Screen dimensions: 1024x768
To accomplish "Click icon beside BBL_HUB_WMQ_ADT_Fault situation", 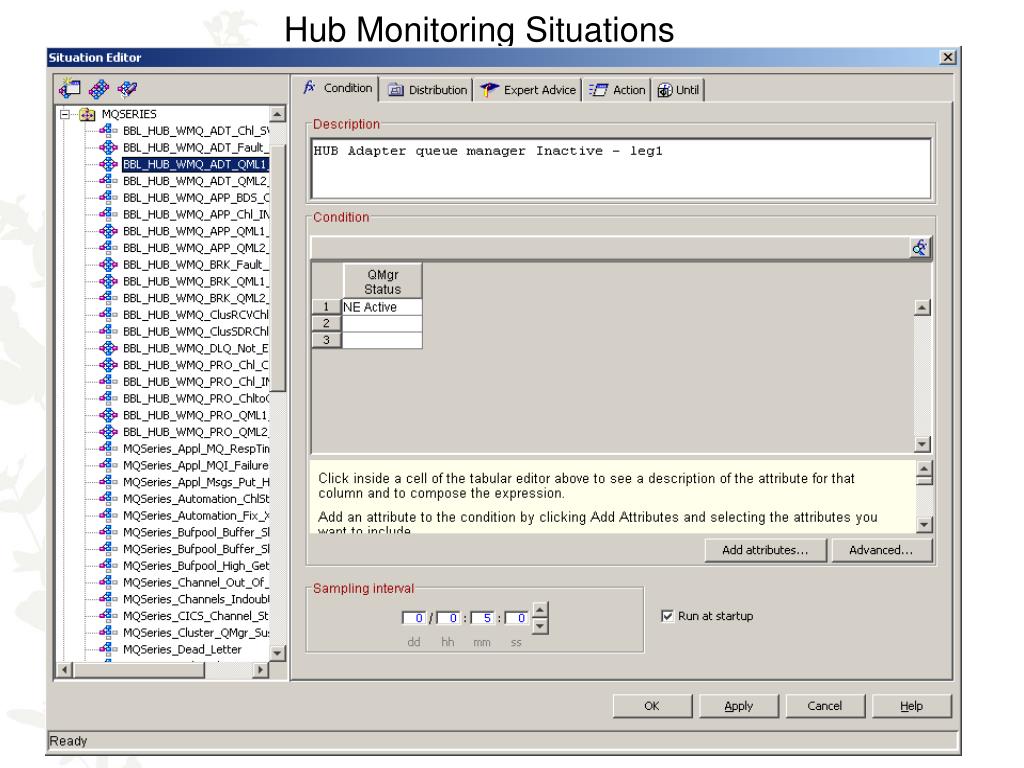I will coord(108,148).
